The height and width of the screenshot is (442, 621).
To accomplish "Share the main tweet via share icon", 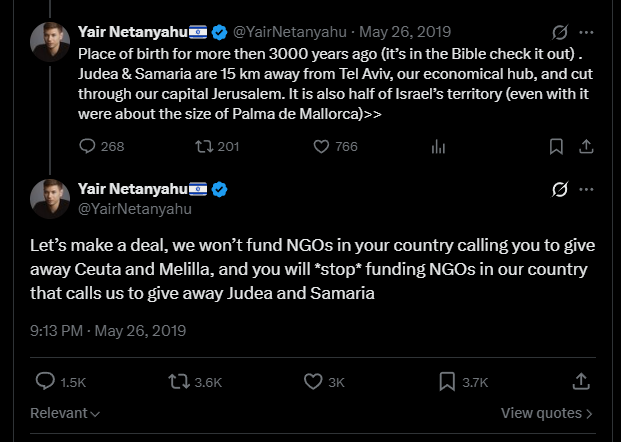I will 581,382.
